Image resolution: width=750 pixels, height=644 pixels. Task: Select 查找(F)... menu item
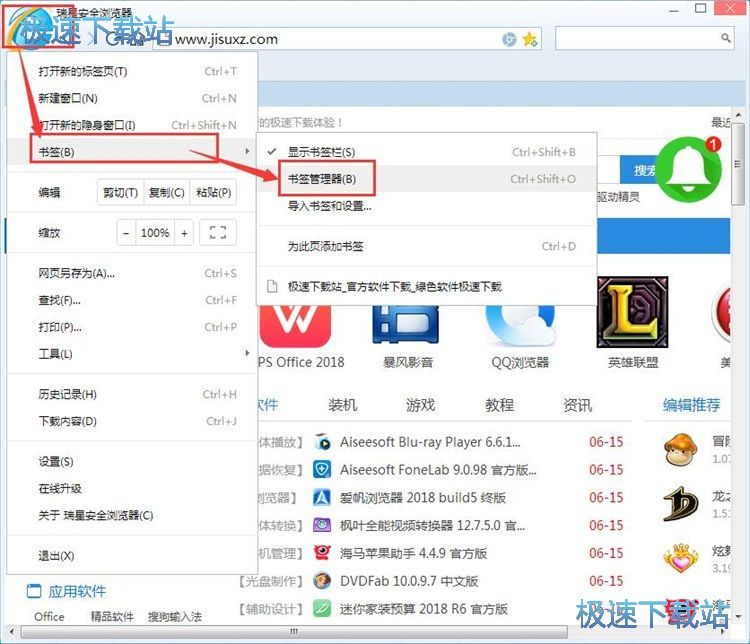click(x=132, y=300)
